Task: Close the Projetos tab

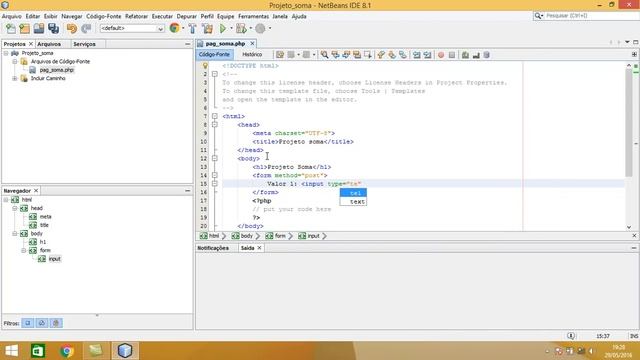Action: (31, 44)
